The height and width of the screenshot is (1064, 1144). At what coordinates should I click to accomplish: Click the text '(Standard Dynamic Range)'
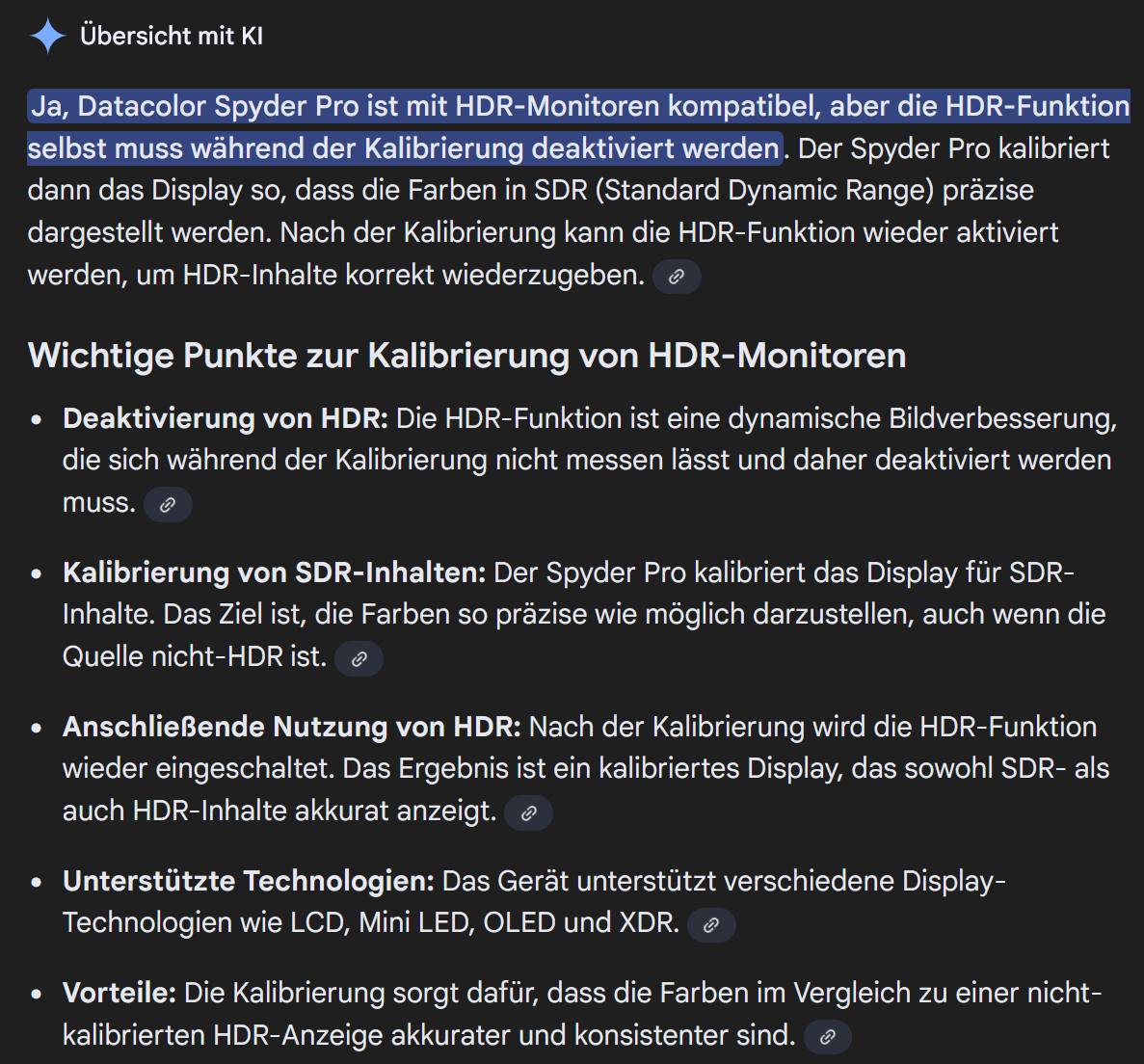(x=764, y=191)
